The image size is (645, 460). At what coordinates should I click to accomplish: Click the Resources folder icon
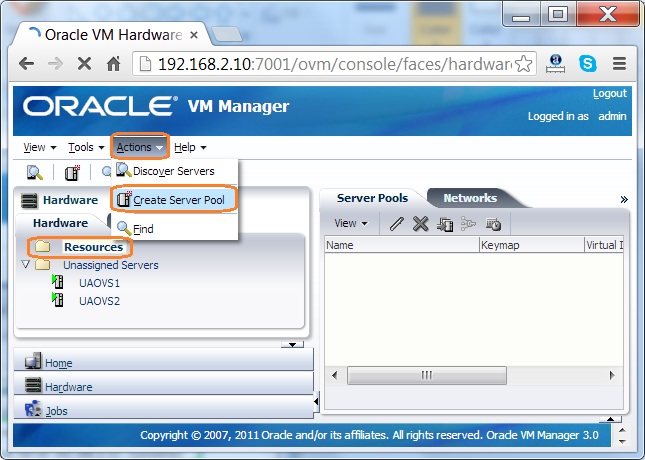click(x=43, y=246)
